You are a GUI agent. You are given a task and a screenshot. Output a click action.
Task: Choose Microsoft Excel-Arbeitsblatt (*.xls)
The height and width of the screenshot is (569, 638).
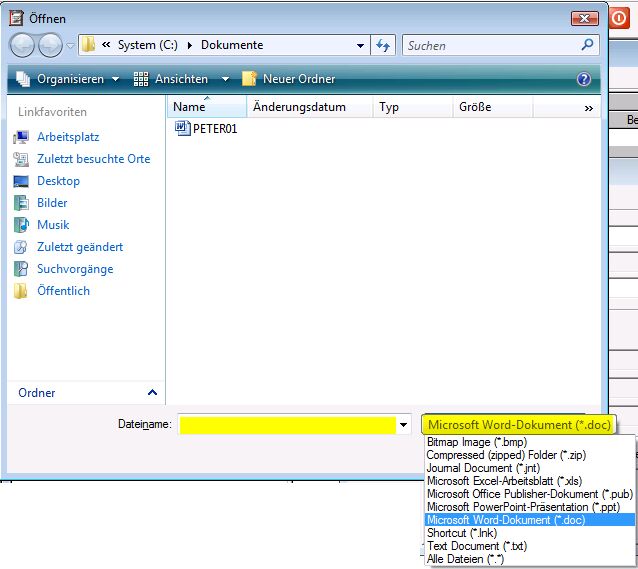[529, 481]
